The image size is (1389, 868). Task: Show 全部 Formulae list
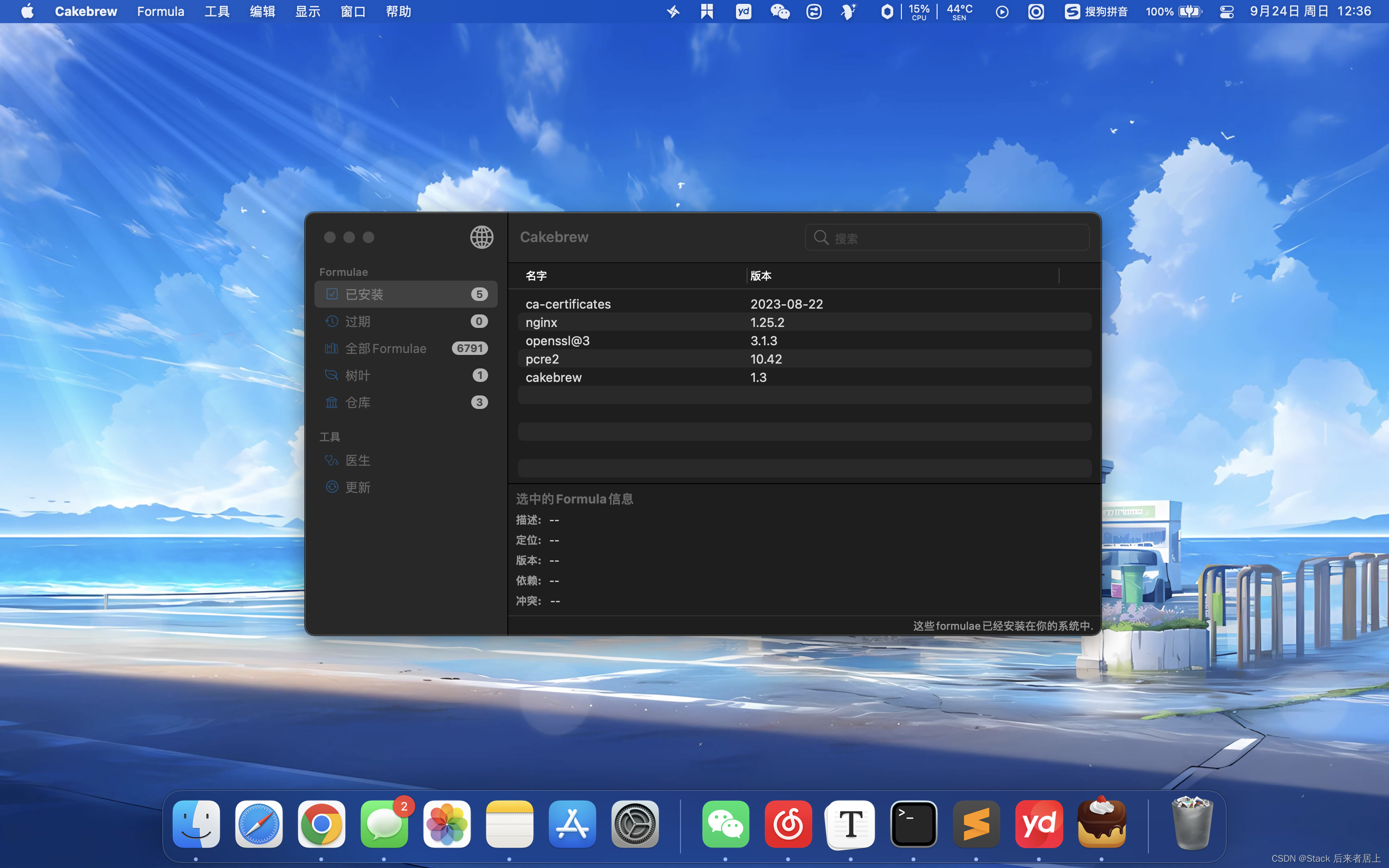point(406,348)
